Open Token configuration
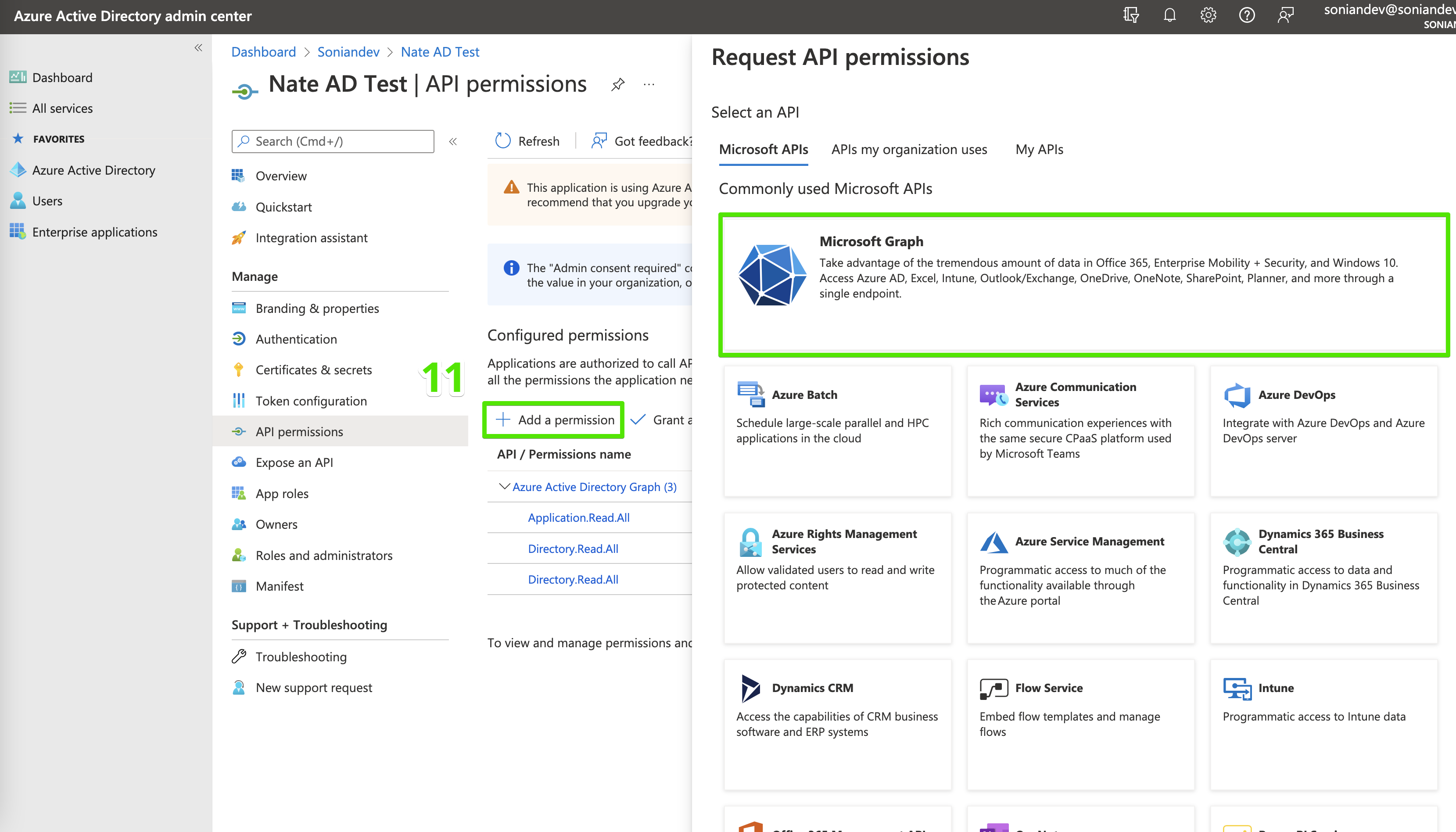The width and height of the screenshot is (1456, 832). pos(311,401)
